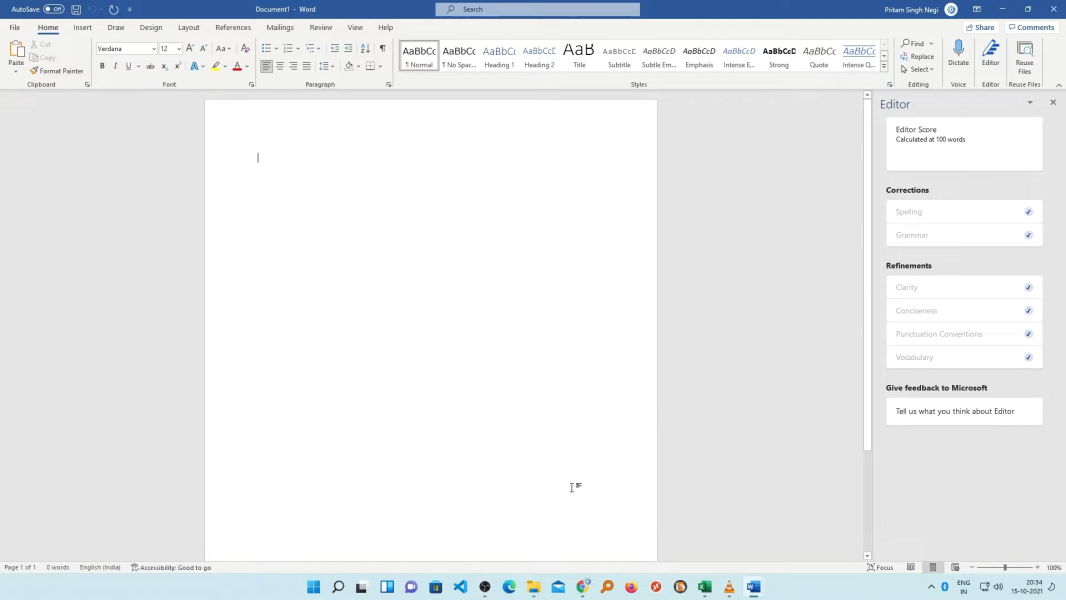Toggle the Clarity refinement check
Screen dimensions: 1066x600
tap(1029, 287)
